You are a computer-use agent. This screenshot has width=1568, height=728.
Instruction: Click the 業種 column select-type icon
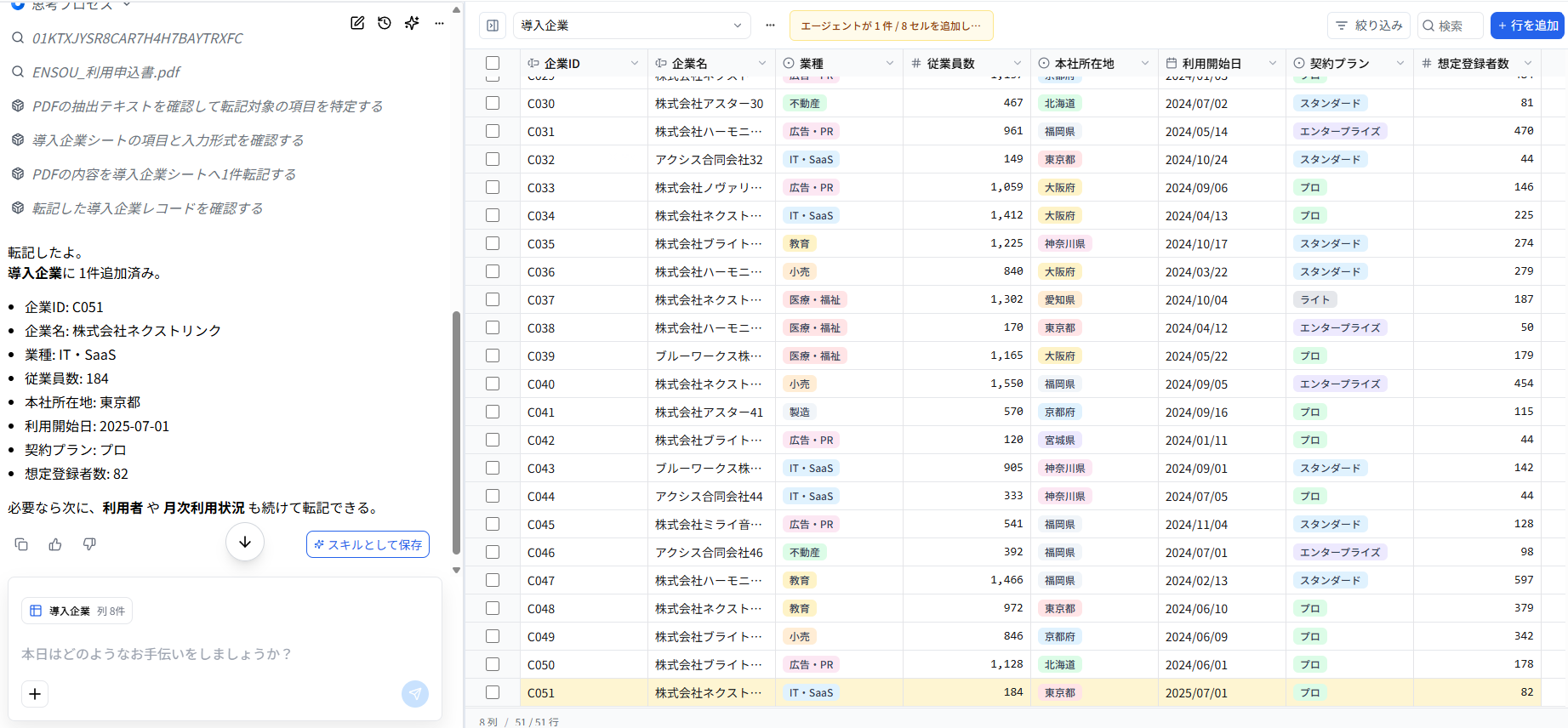[789, 64]
